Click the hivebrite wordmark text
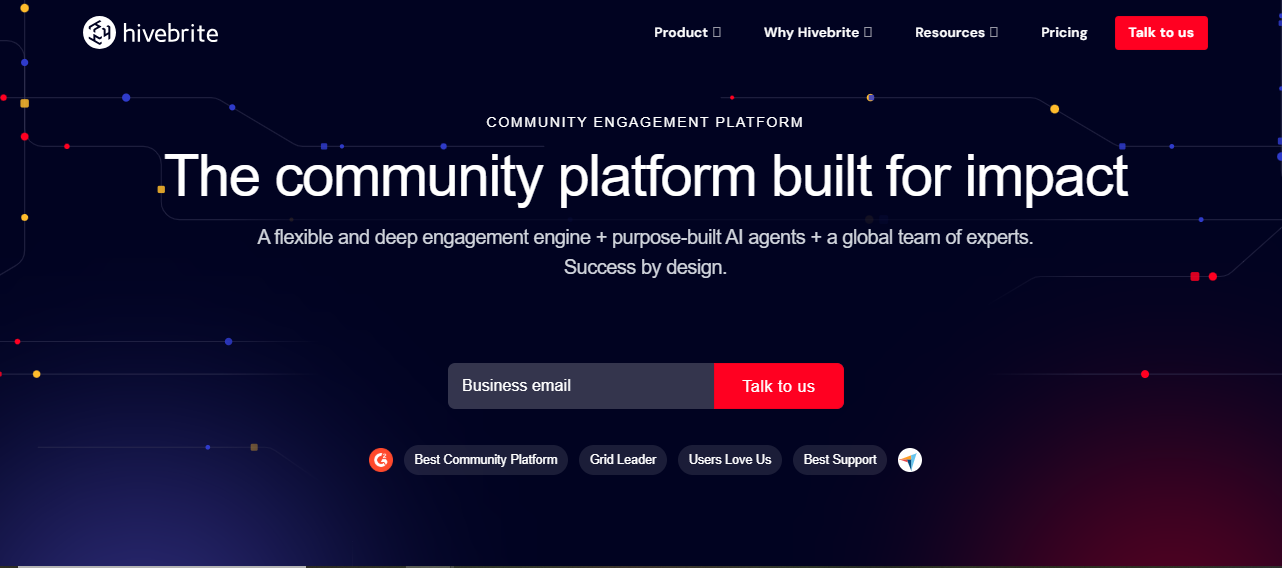Viewport: 1282px width, 568px height. pos(170,33)
